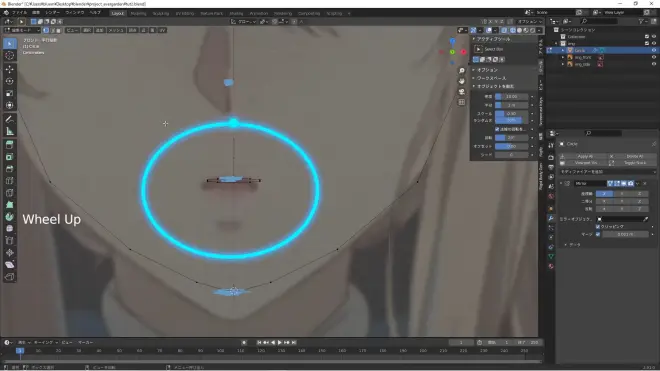The height and width of the screenshot is (371, 660).
Task: Select the Cursor tool in left toolbar
Action: click(10, 56)
